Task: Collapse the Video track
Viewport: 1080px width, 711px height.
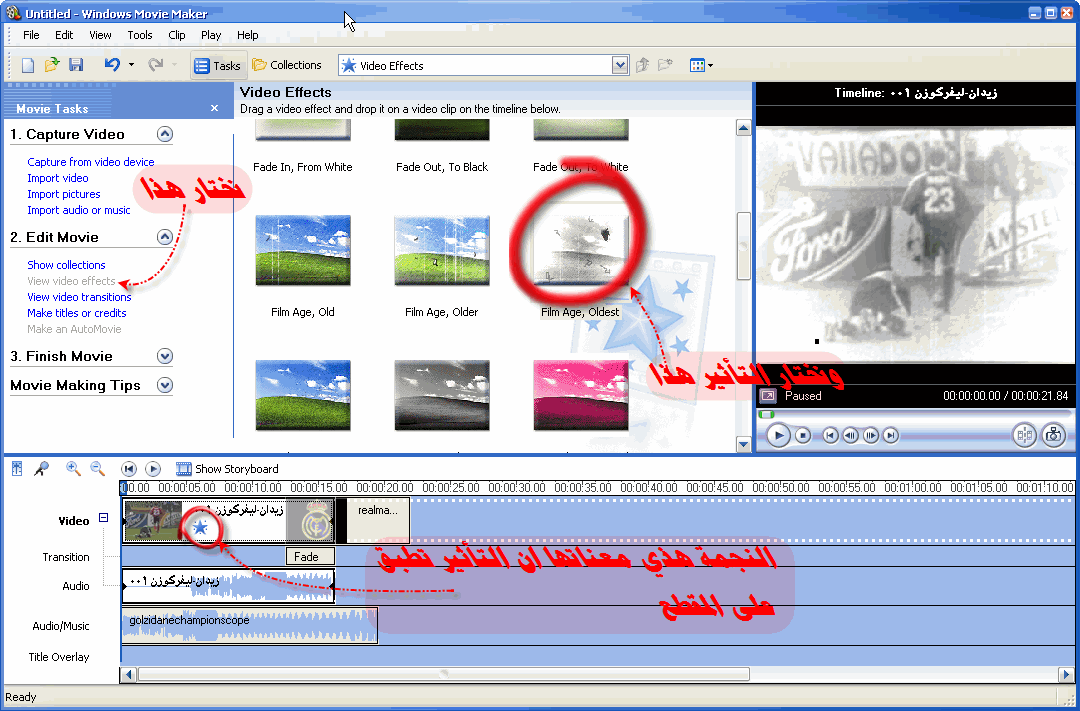Action: 103,517
